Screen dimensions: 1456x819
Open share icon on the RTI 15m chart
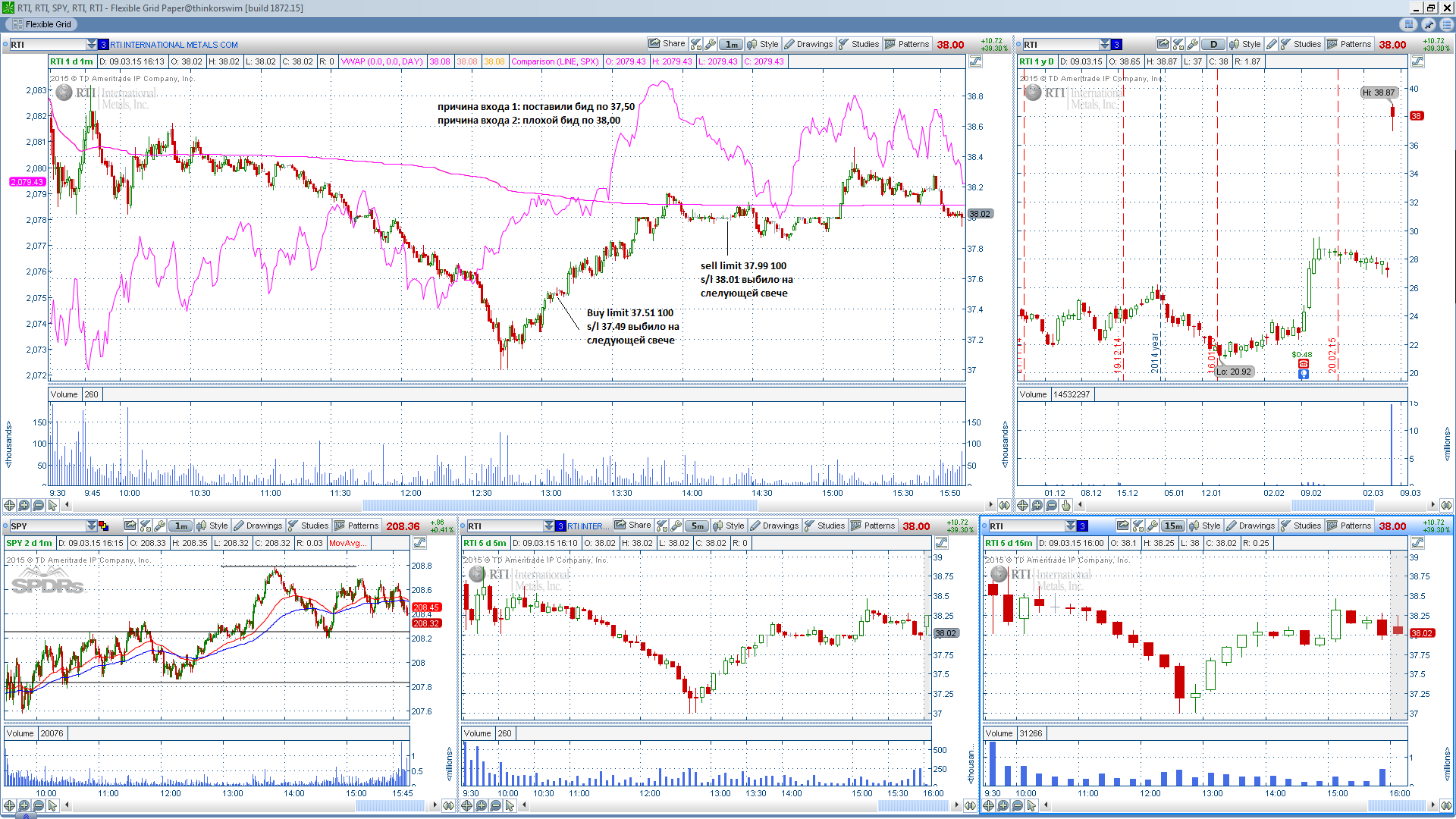1123,526
